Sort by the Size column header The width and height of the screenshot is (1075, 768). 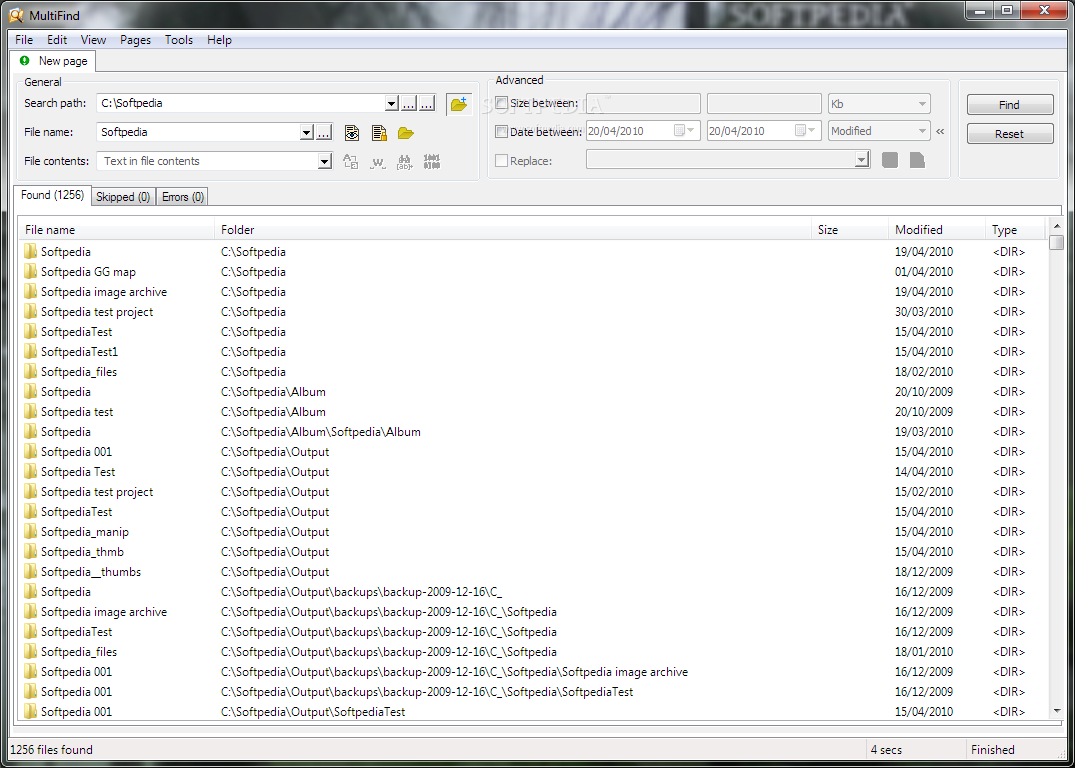pos(851,230)
